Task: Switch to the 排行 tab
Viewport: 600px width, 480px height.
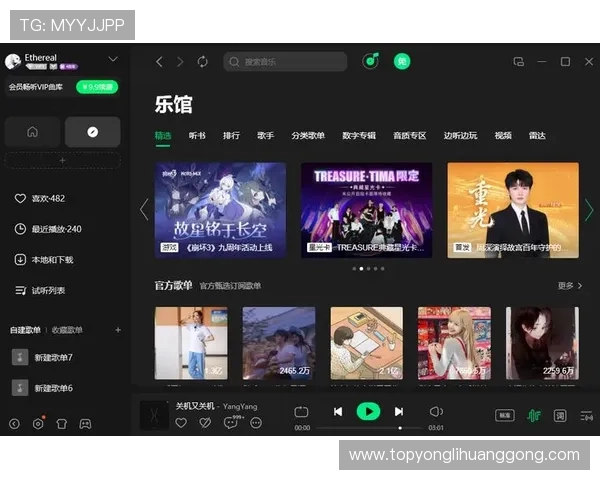Action: click(x=232, y=136)
